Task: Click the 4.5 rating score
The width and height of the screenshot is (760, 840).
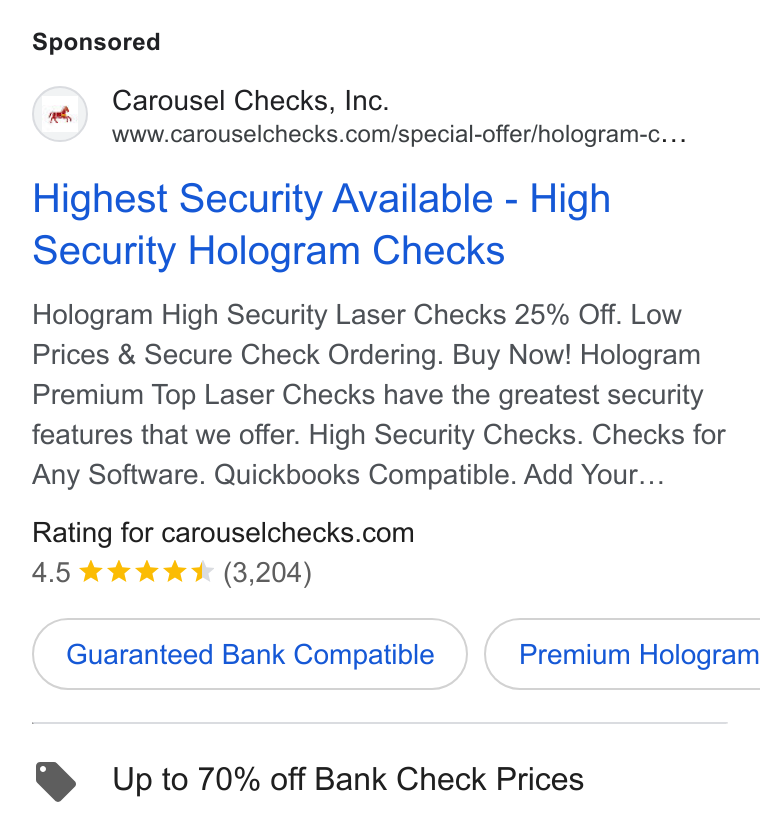Action: point(51,573)
